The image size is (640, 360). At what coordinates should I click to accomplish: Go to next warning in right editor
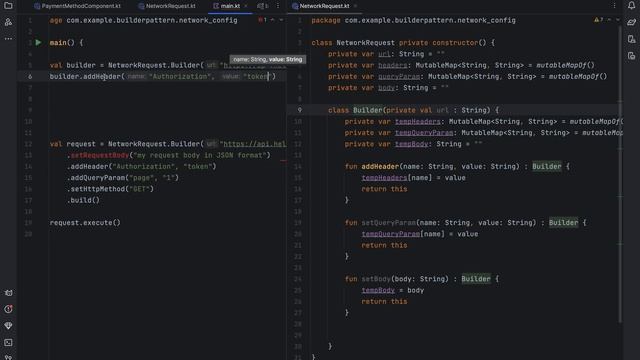618,20
